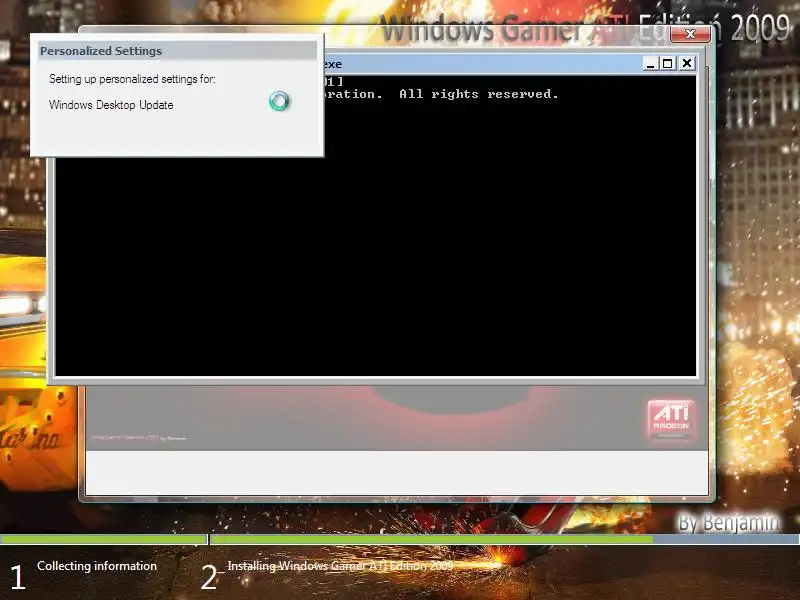The width and height of the screenshot is (800, 600).
Task: Click 'All rights reserved.' console text
Action: 479,94
